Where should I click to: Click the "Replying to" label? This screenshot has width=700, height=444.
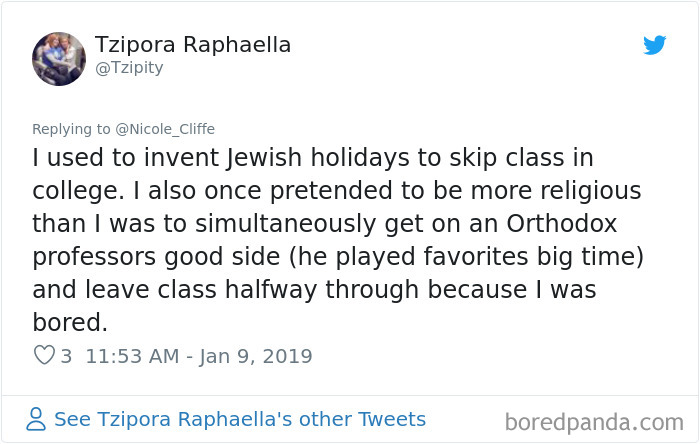click(72, 129)
